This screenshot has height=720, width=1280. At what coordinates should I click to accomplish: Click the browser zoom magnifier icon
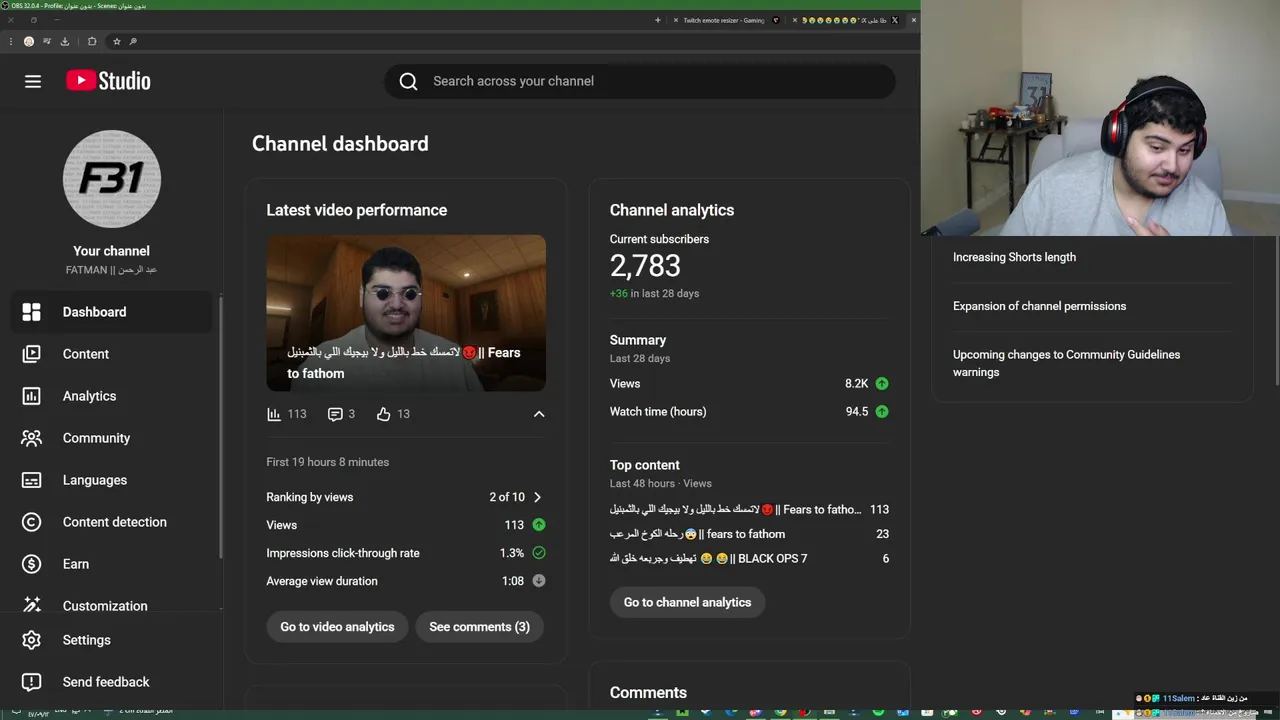133,41
